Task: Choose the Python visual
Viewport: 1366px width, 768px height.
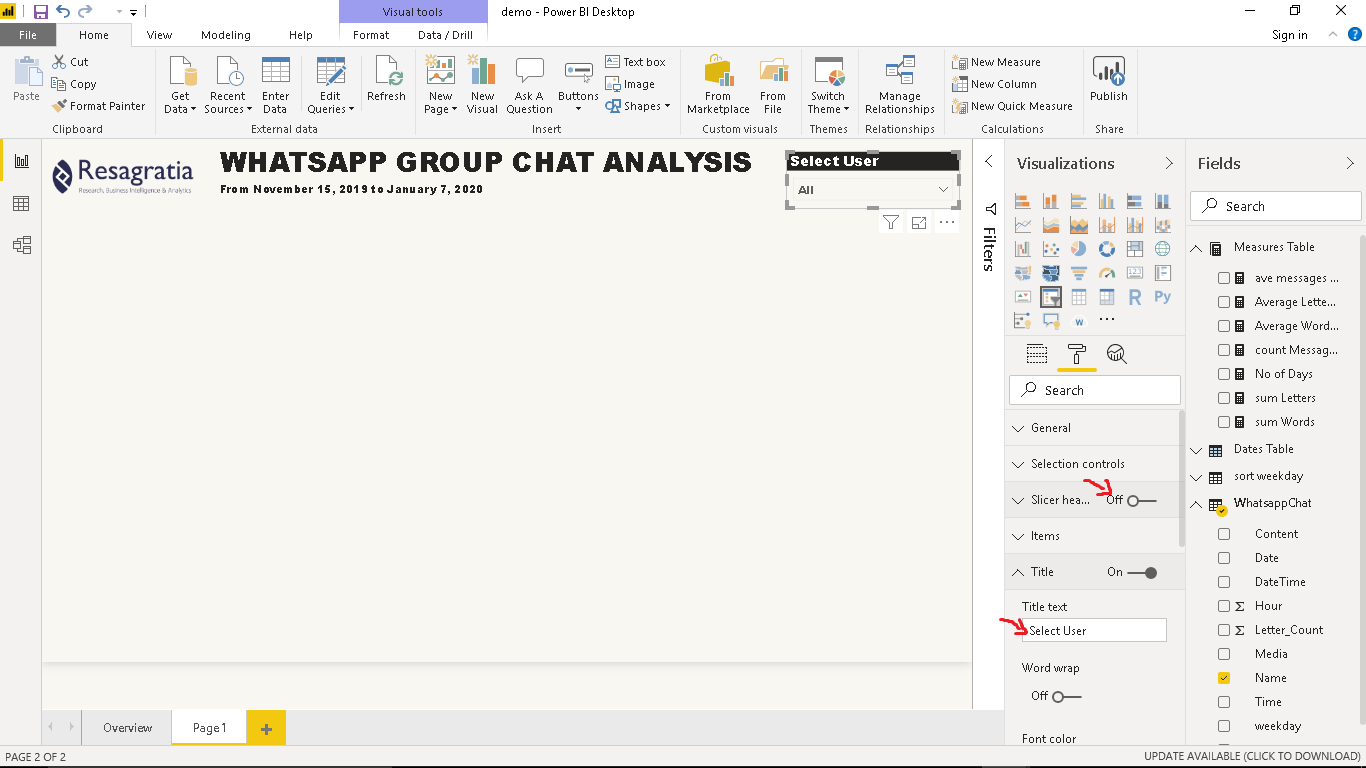Action: (x=1162, y=297)
